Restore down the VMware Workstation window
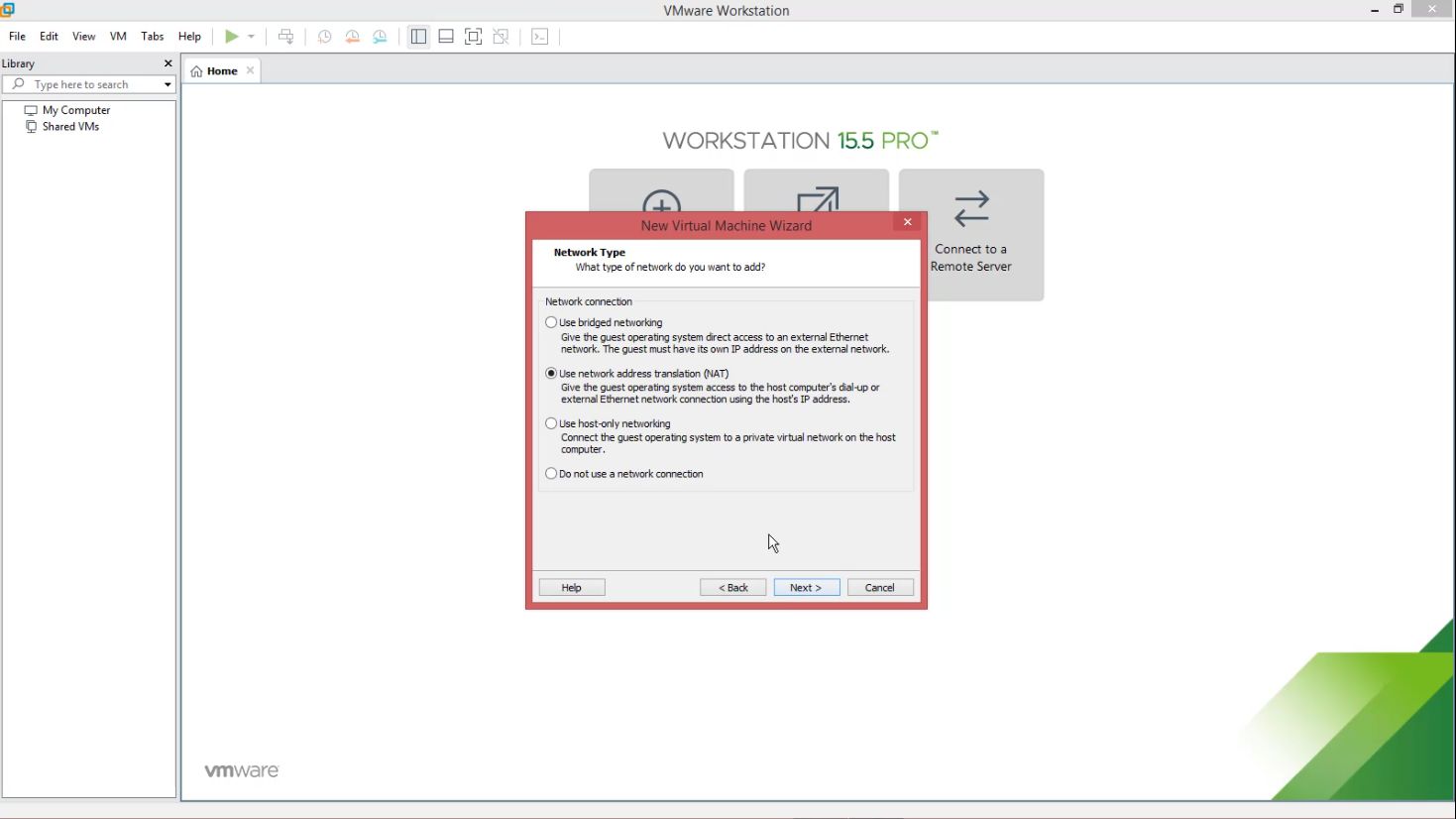1456x819 pixels. point(1399,9)
